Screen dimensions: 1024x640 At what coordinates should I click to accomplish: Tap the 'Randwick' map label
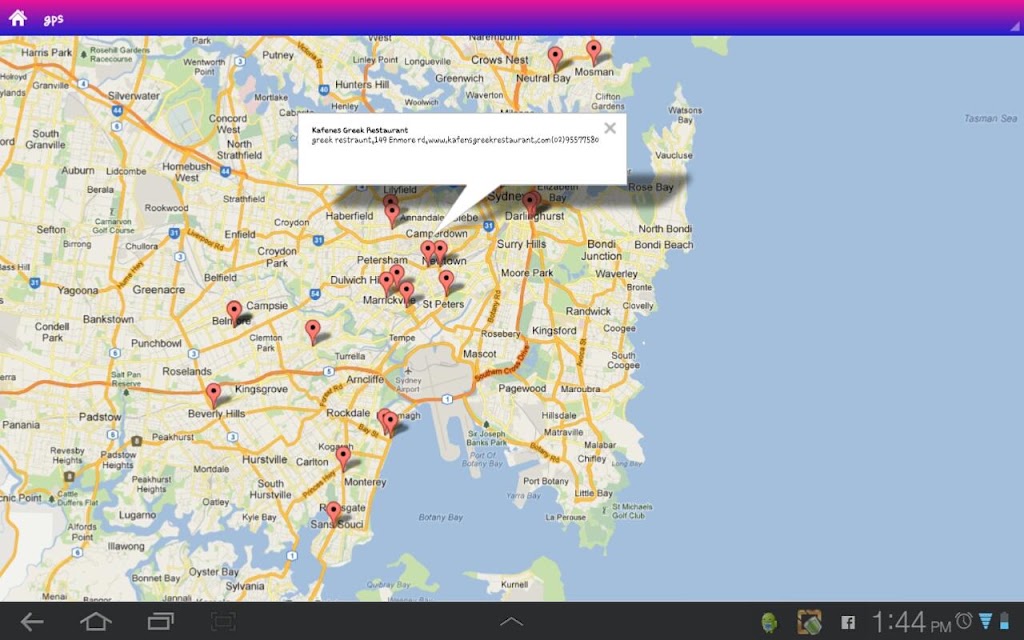click(x=588, y=312)
